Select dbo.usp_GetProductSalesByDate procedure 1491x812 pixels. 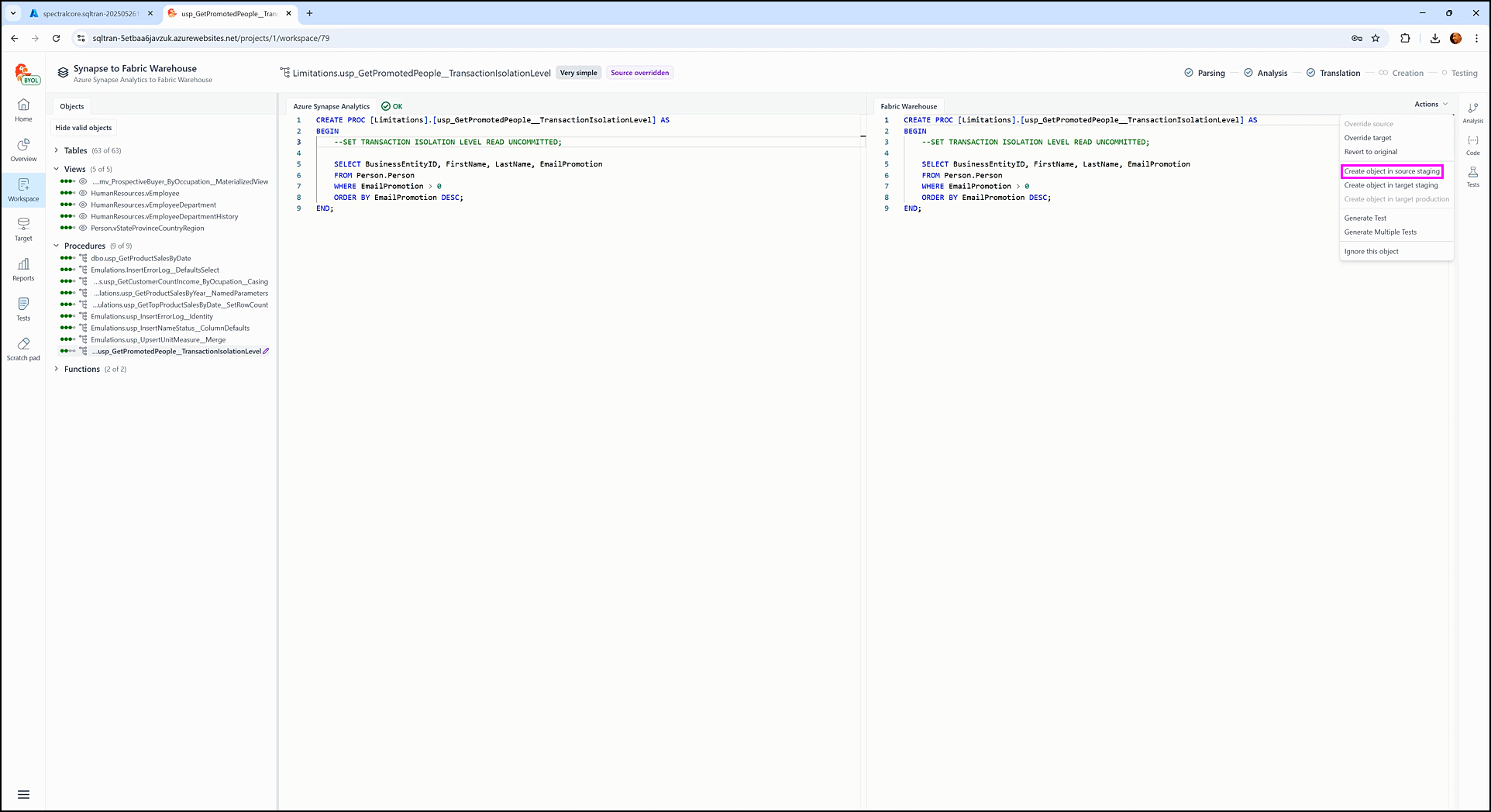140,259
